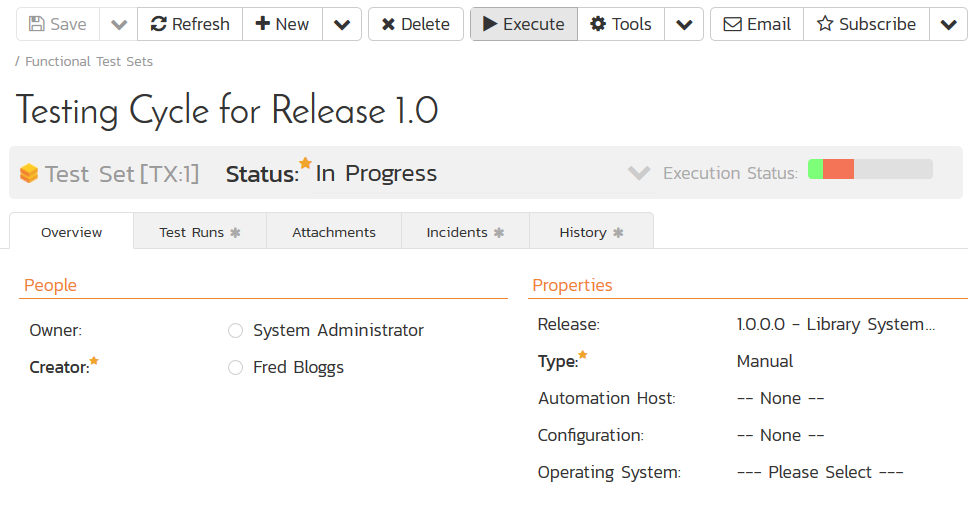Select the Fred Bloggs creator radio
The width and height of the screenshot is (968, 506).
click(x=236, y=368)
